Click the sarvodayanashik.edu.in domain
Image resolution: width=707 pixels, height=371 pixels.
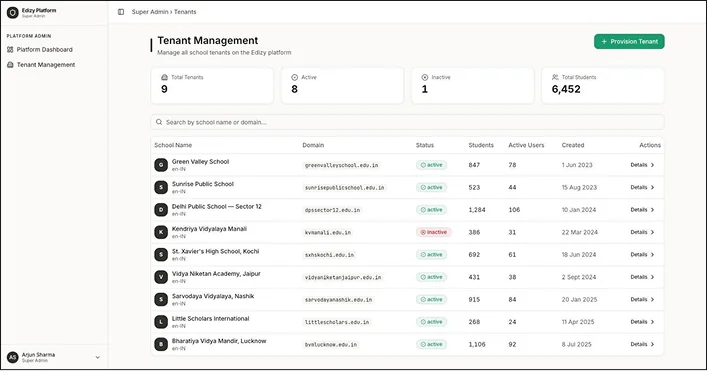coord(339,300)
